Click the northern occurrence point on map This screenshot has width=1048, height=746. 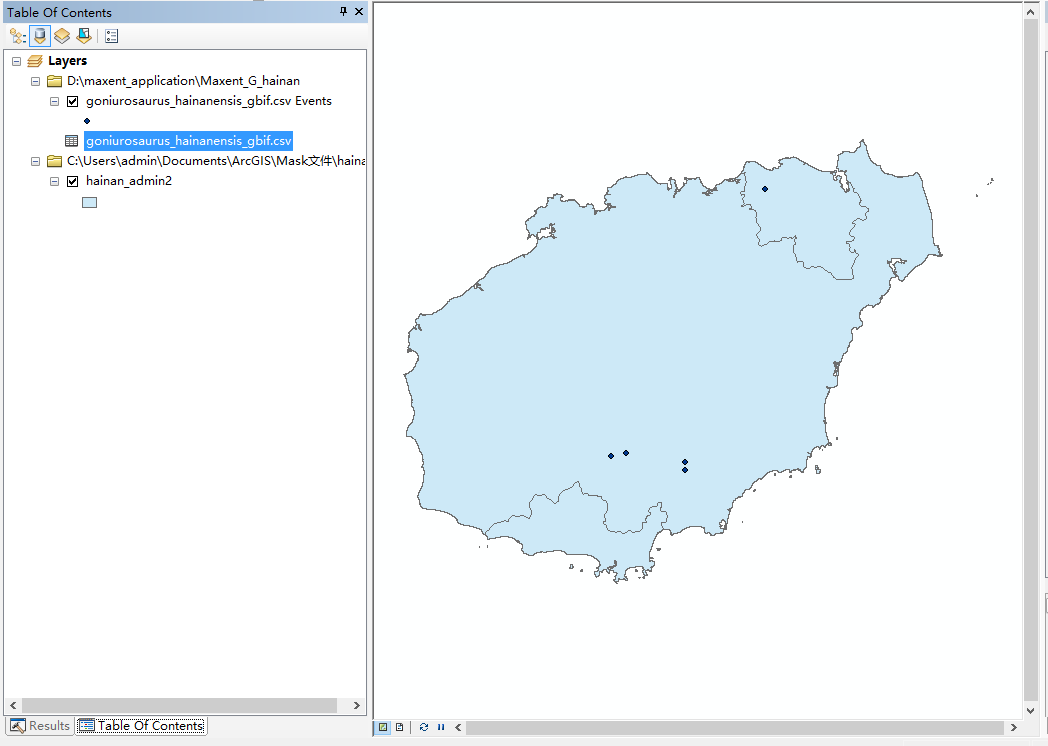765,189
